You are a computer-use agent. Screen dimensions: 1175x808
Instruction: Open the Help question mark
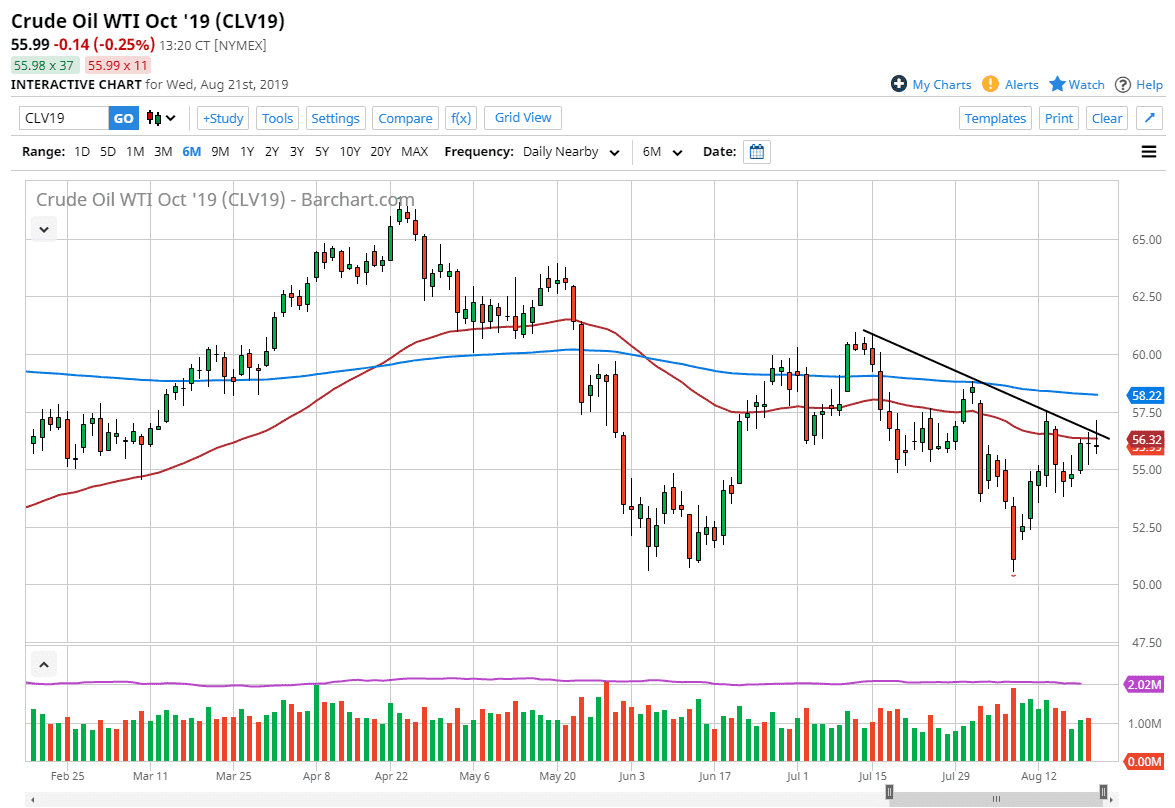coord(1123,85)
